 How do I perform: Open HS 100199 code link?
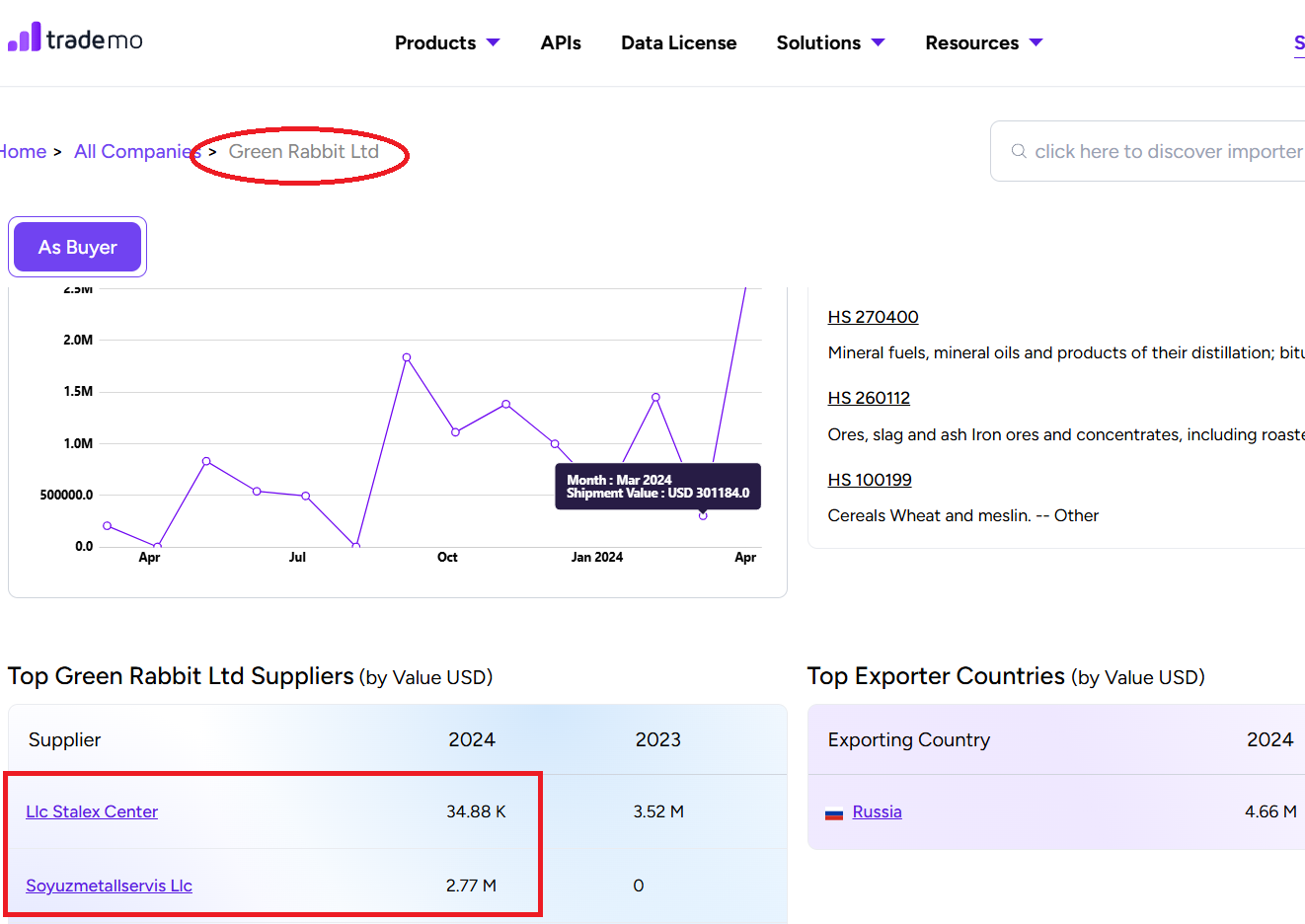click(870, 480)
